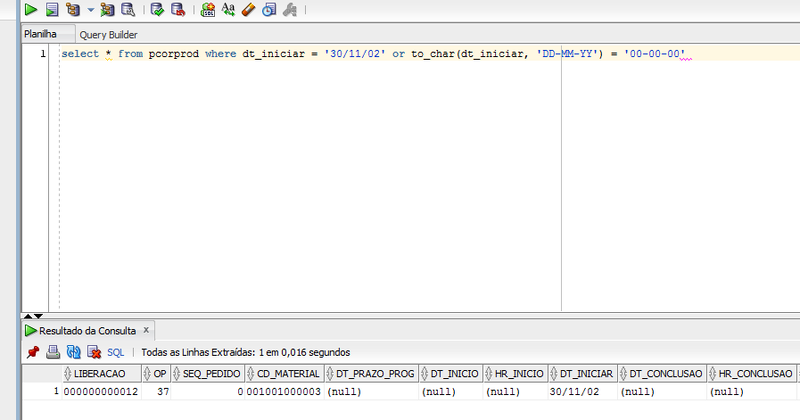The height and width of the screenshot is (420, 800).
Task: Clear the worksheet with the eraser icon
Action: [248, 10]
